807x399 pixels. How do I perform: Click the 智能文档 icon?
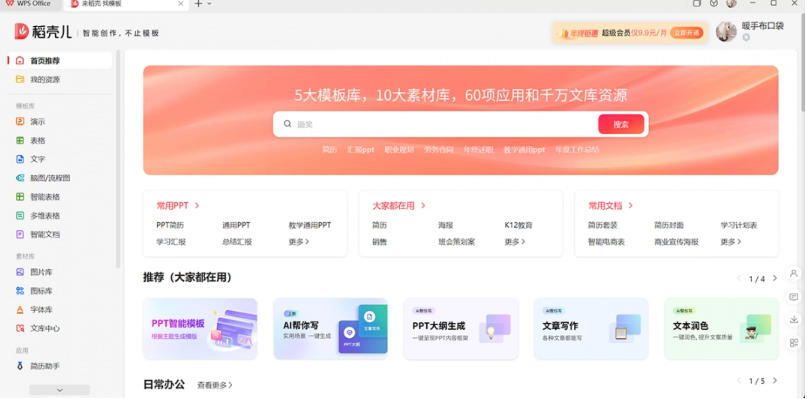pos(20,234)
